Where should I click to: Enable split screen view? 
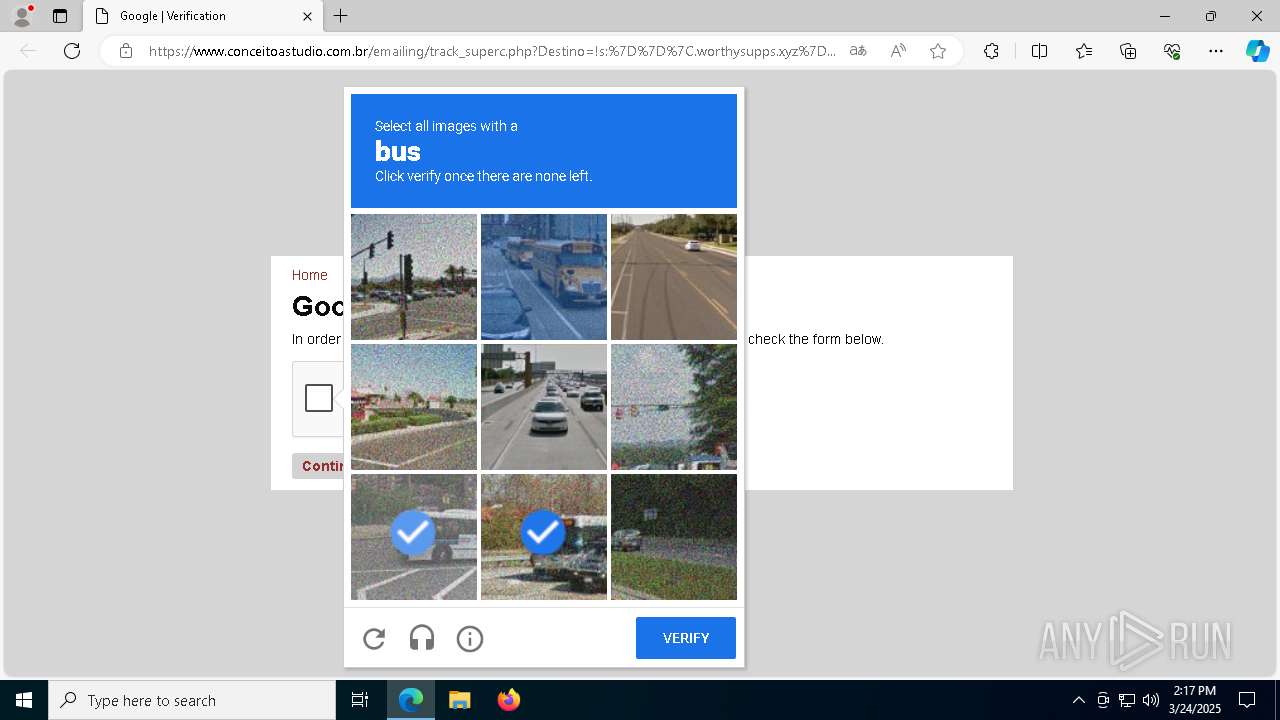coord(1039,51)
